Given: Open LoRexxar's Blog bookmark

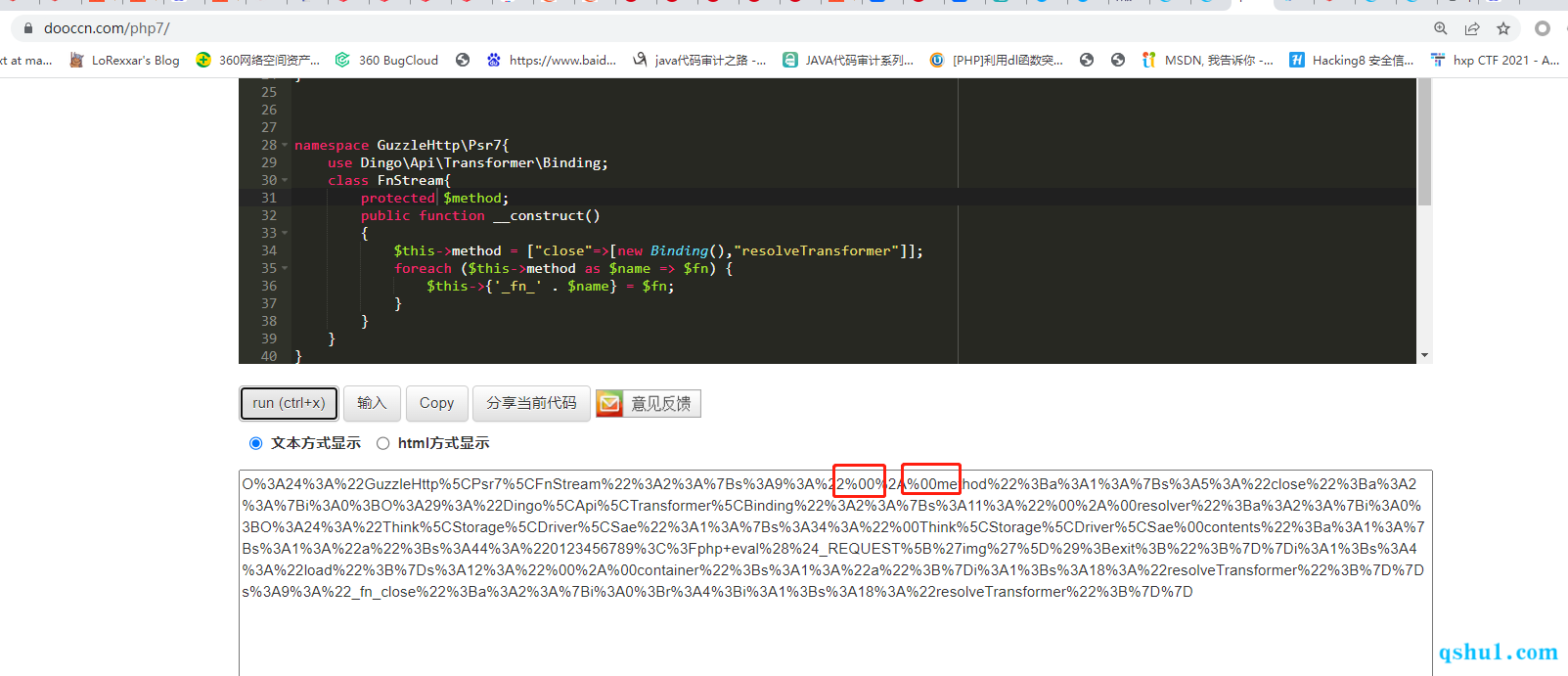Looking at the screenshot, I should (124, 60).
